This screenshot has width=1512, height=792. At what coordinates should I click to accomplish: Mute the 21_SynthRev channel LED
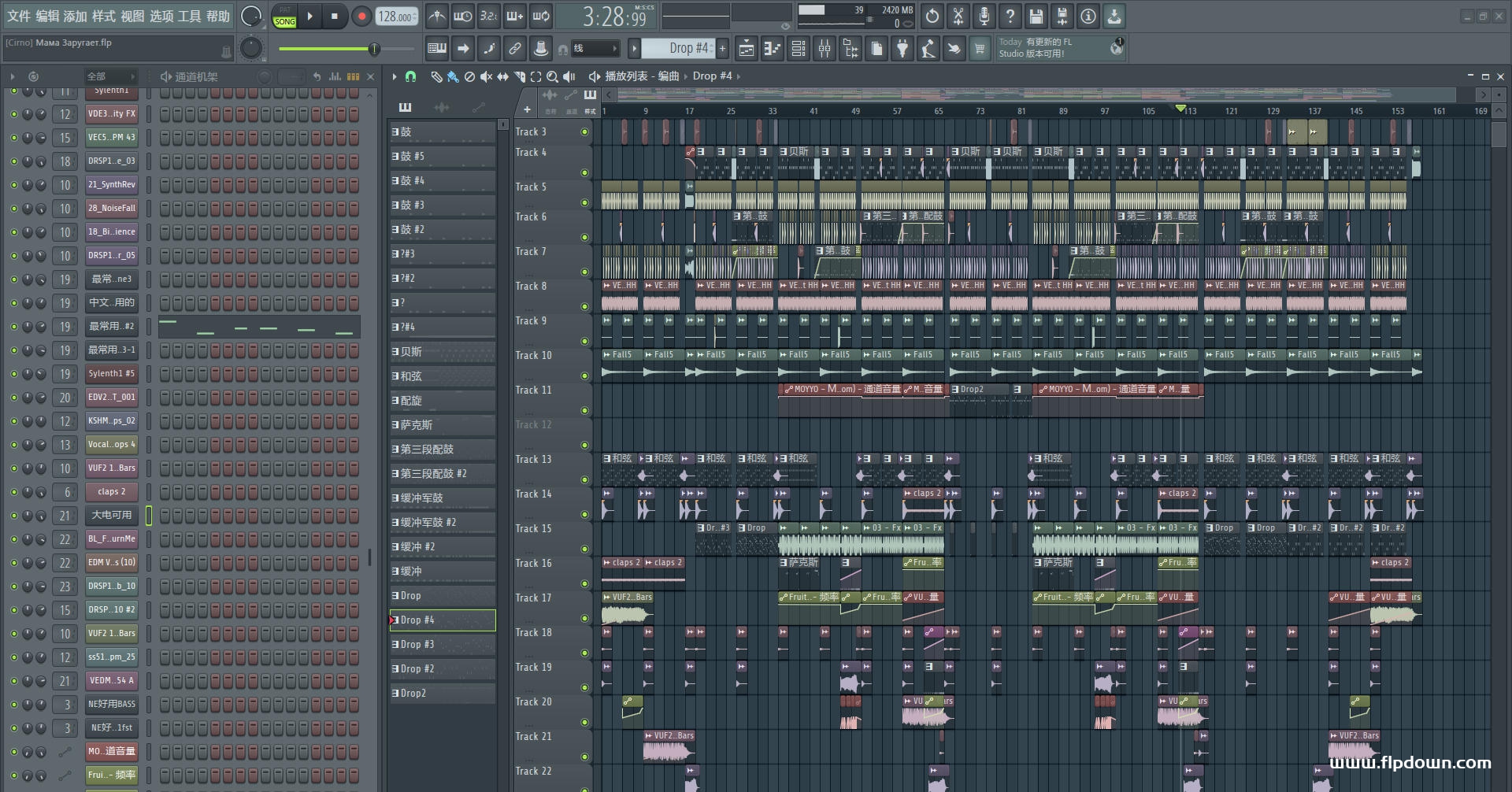(x=13, y=185)
